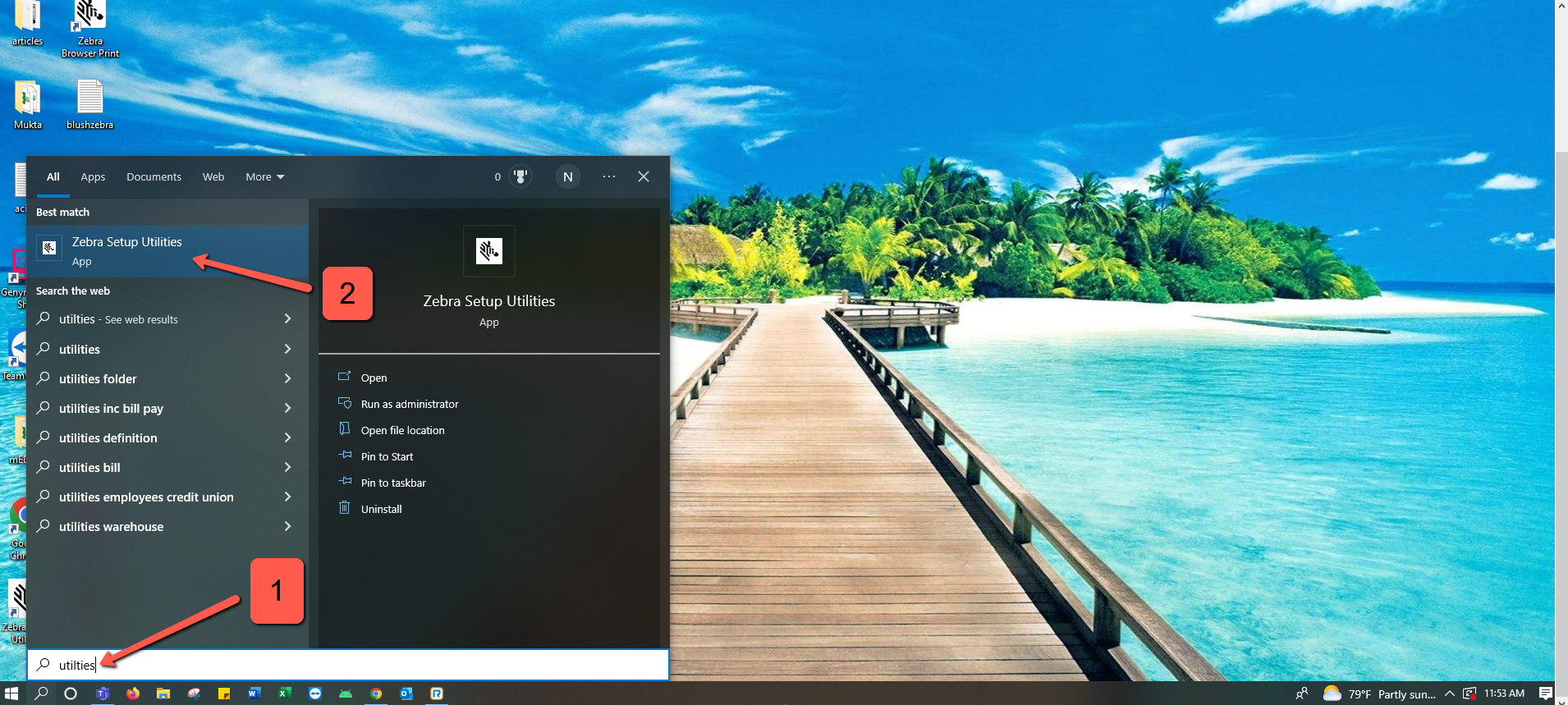The height and width of the screenshot is (705, 1568).
Task: Click the Outlook taskbar icon
Action: point(406,694)
